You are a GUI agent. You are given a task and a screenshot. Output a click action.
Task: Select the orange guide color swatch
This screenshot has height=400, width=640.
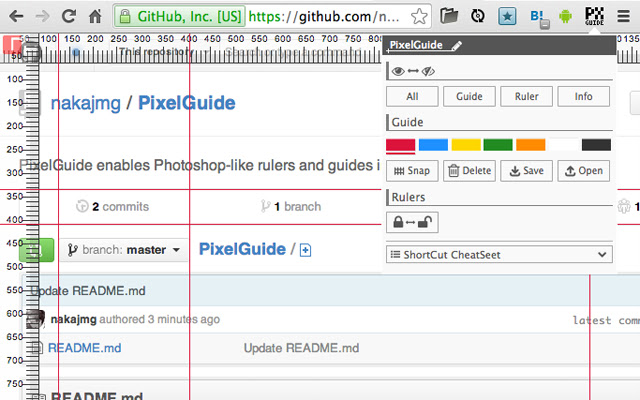click(531, 145)
